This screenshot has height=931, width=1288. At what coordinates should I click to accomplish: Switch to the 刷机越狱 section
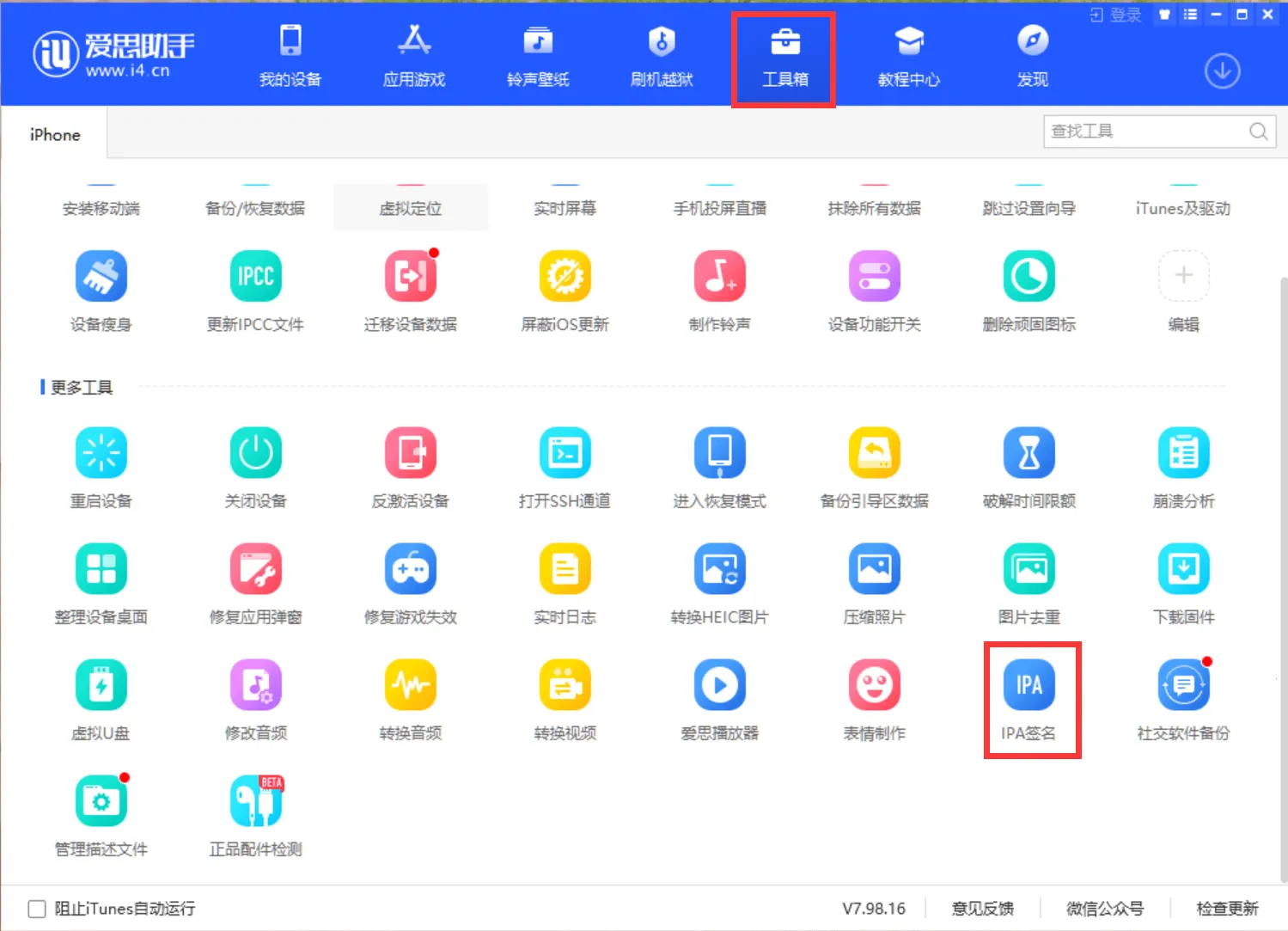tap(661, 54)
